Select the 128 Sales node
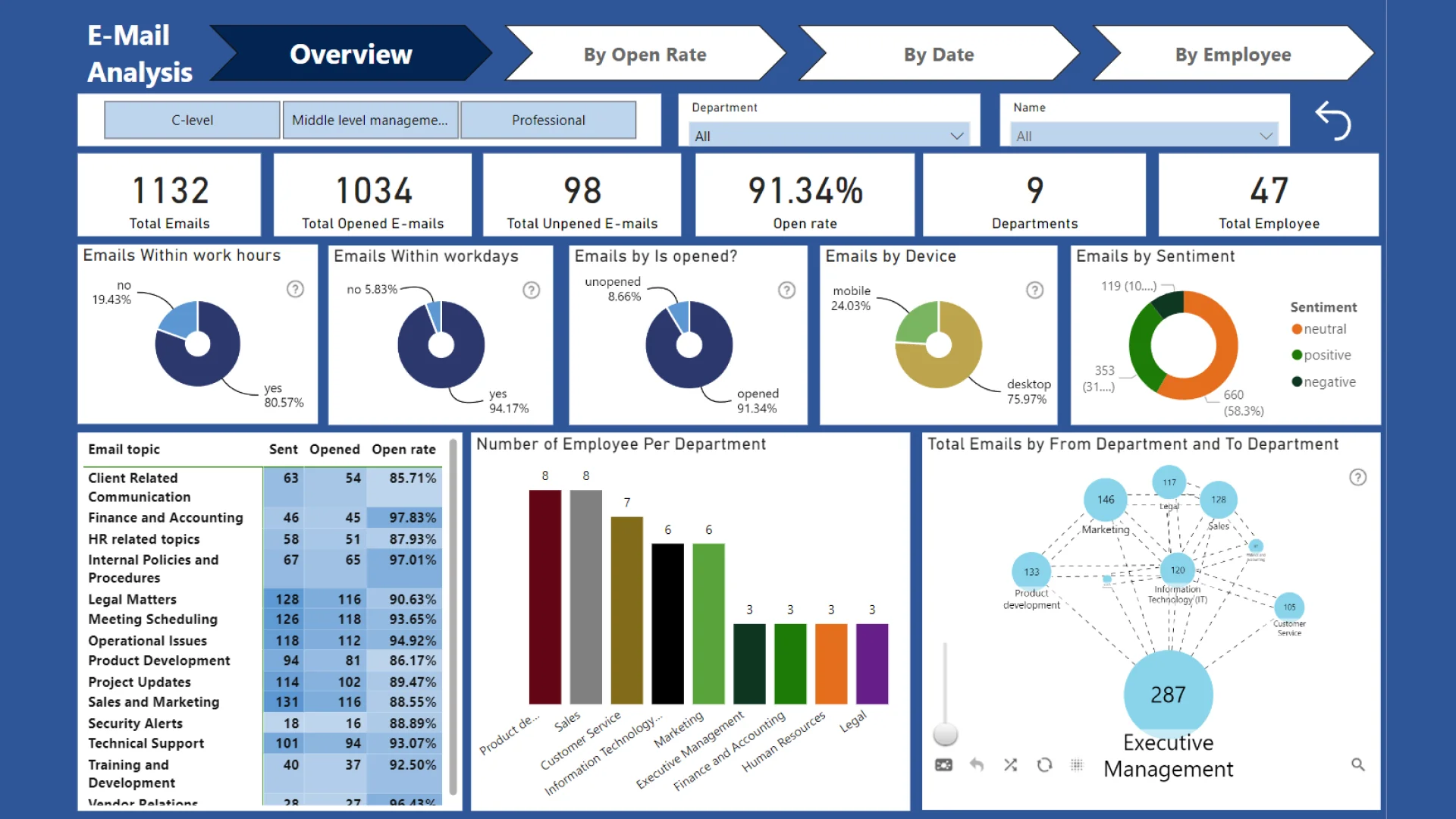This screenshot has width=1456, height=819. 1219,500
